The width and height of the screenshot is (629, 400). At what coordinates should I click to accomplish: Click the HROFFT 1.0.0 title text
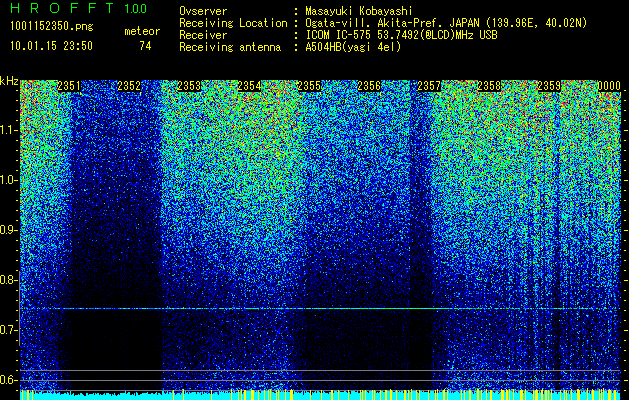pyautogui.click(x=79, y=8)
